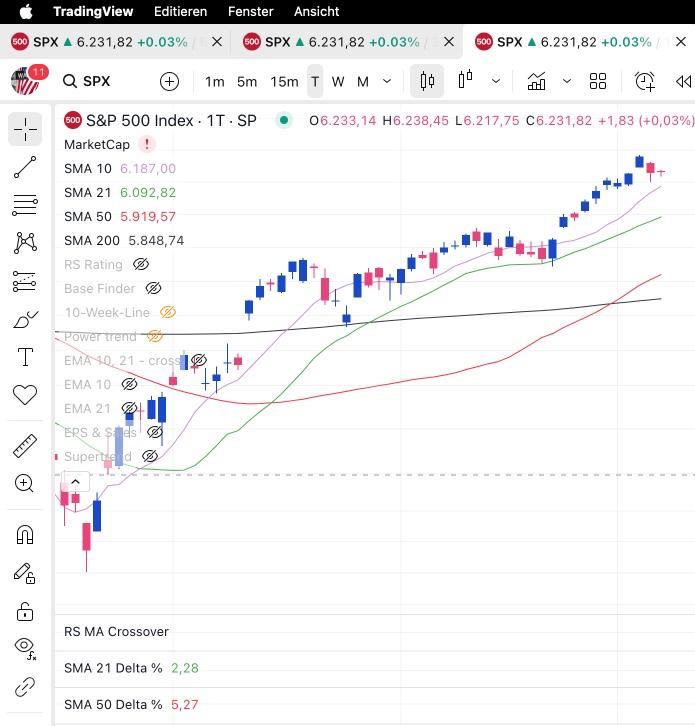The height and width of the screenshot is (726, 695).
Task: Open the Ansicht menu
Action: coord(316,11)
